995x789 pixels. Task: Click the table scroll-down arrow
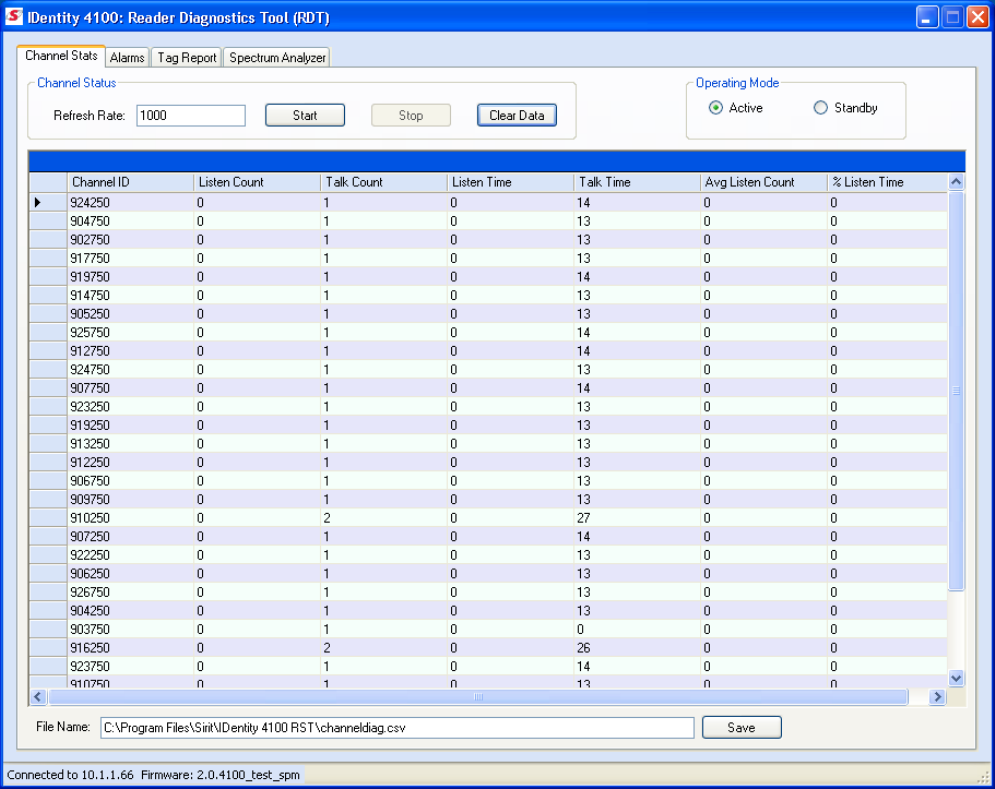click(956, 678)
